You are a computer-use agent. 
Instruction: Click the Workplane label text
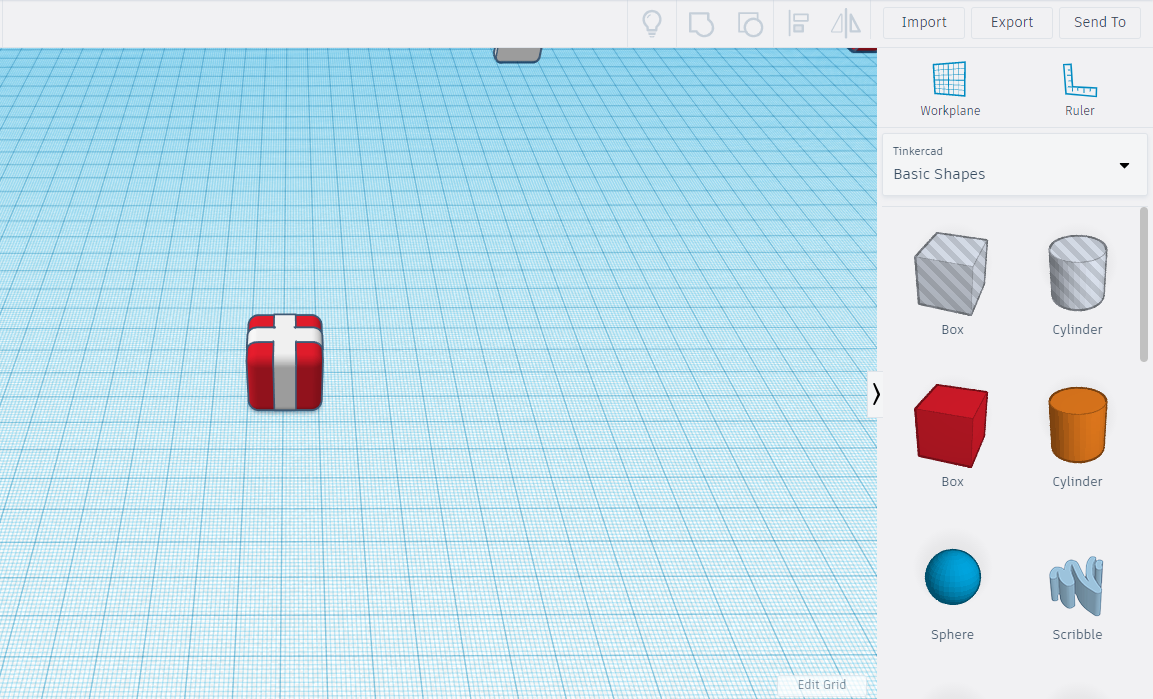coord(949,111)
